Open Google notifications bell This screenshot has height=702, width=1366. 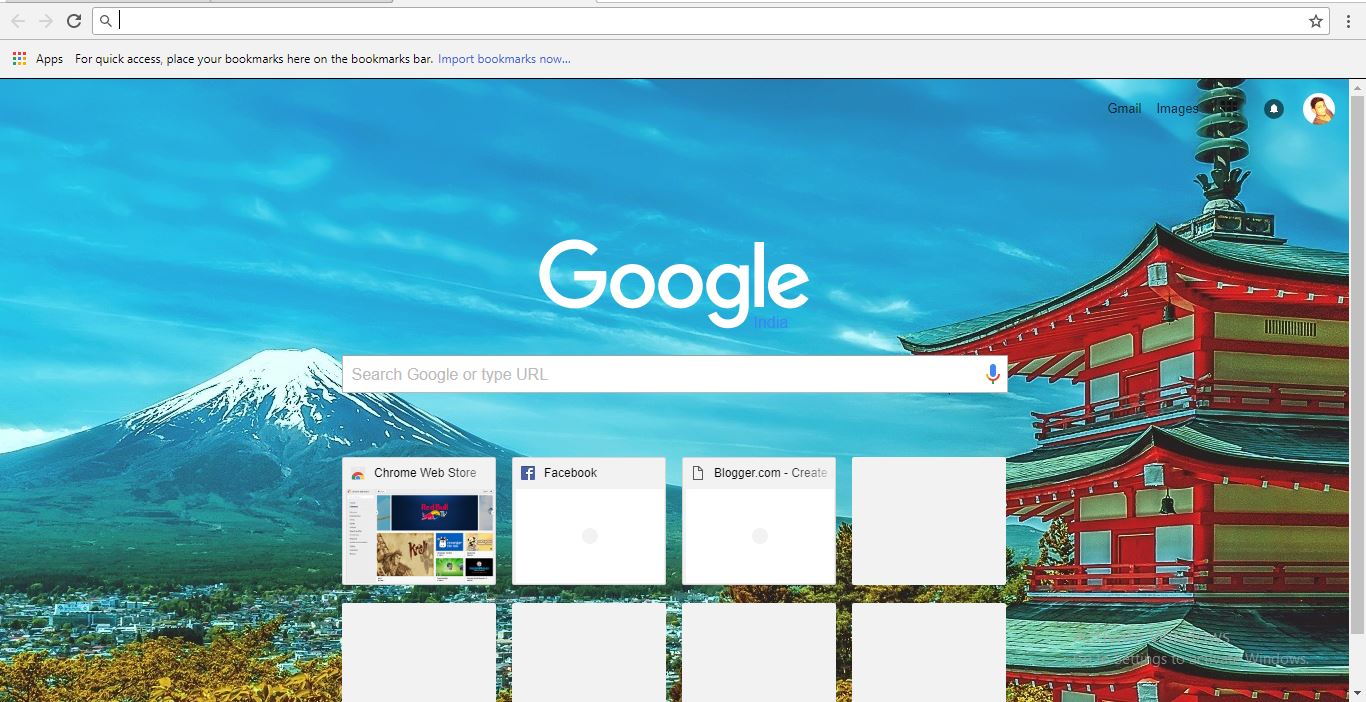click(1274, 109)
